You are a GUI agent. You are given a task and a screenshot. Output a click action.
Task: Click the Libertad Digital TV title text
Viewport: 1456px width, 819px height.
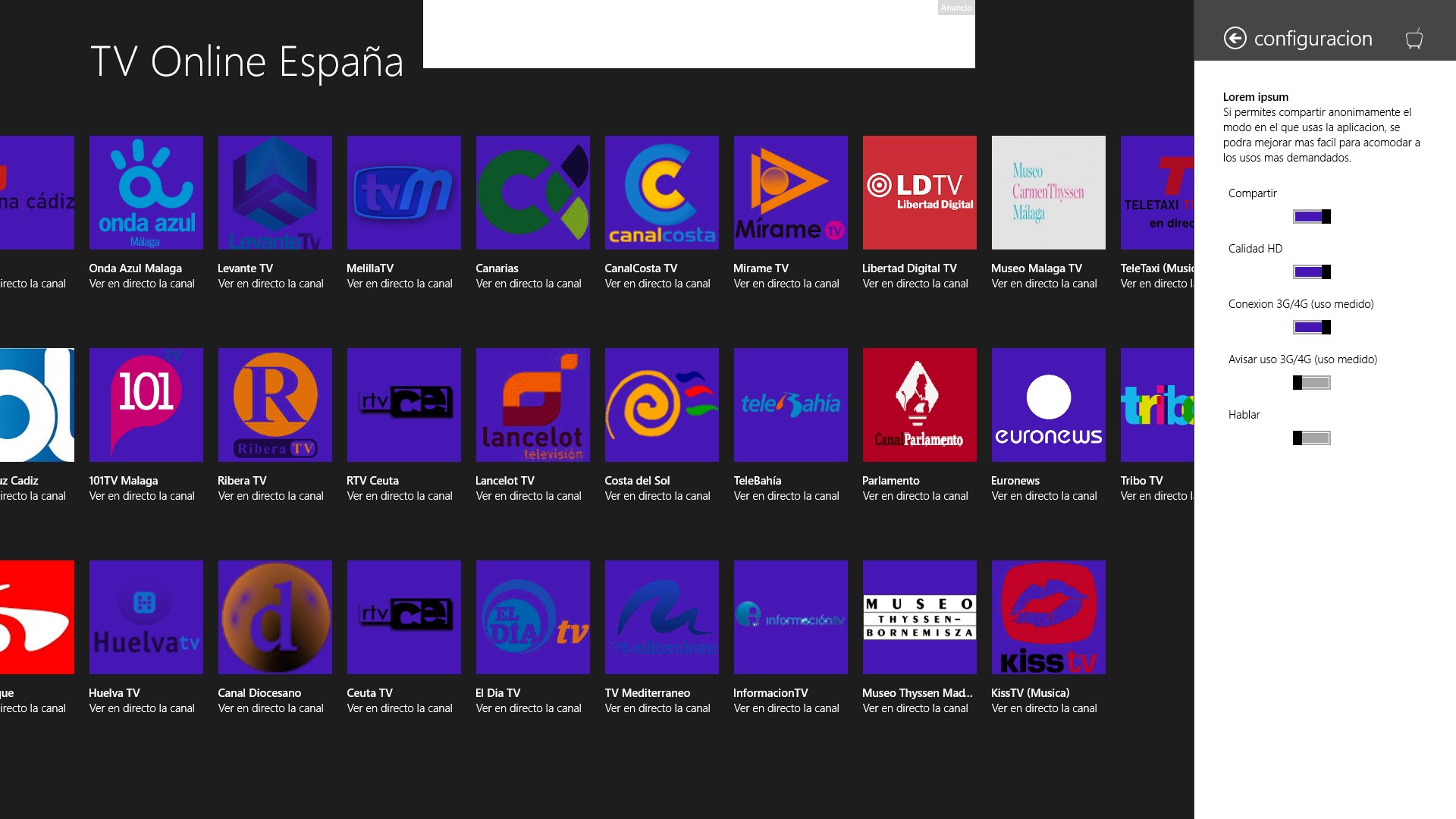[x=910, y=268]
